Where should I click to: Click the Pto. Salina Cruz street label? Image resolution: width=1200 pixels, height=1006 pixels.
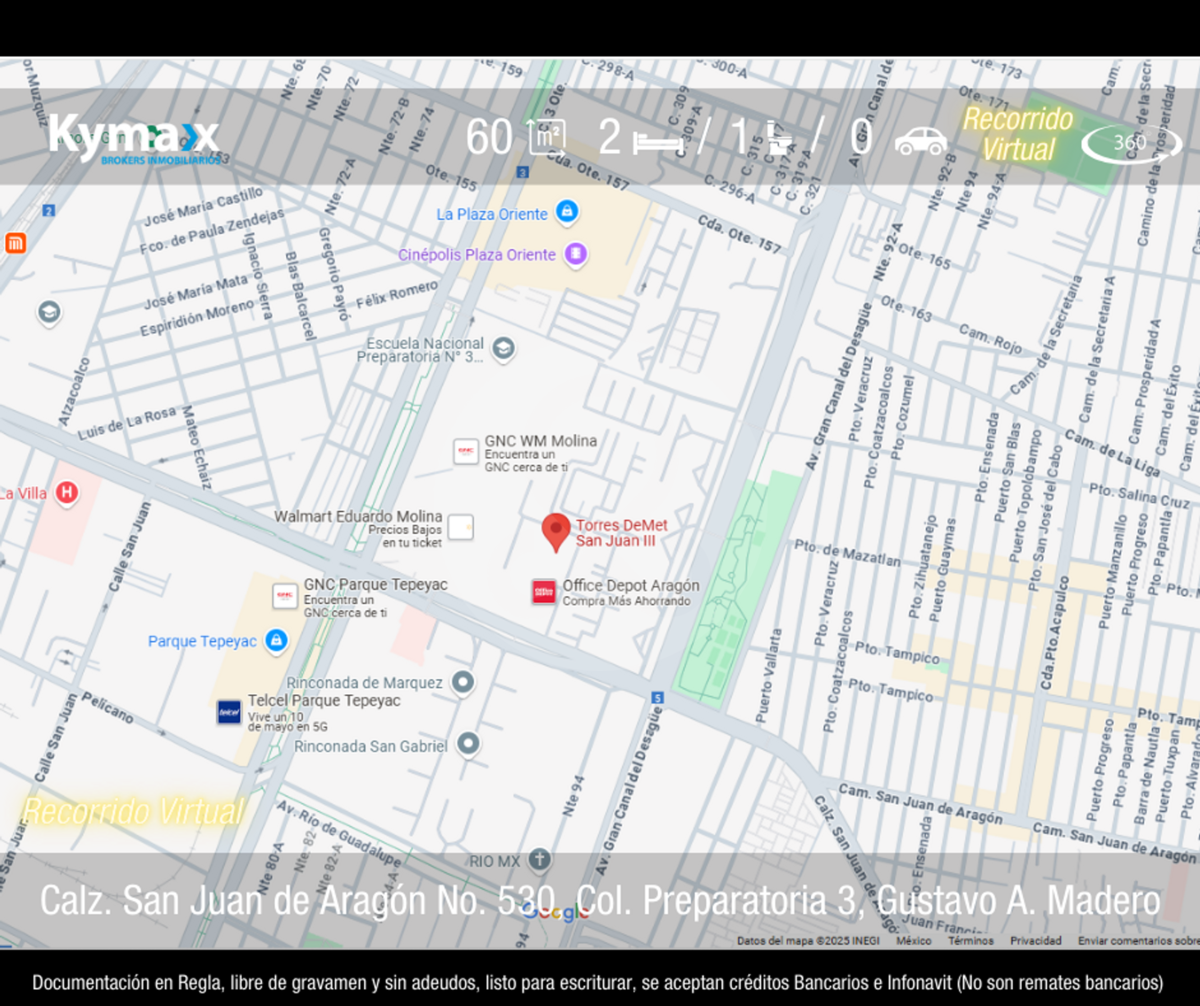tap(1139, 494)
